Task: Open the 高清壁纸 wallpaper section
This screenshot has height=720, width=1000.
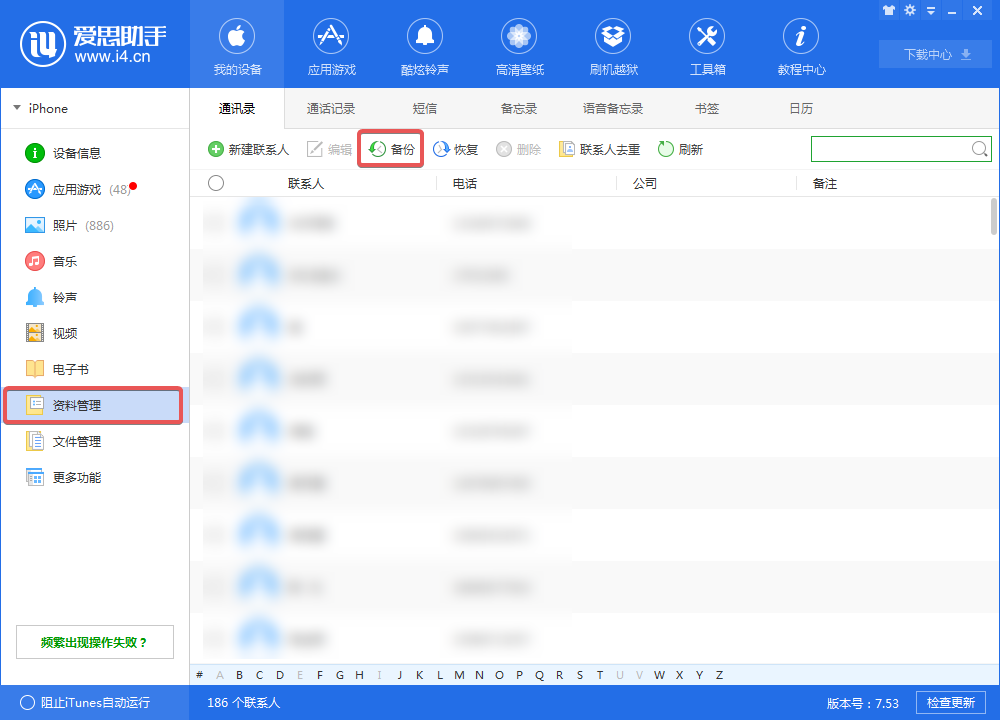Action: (x=519, y=45)
